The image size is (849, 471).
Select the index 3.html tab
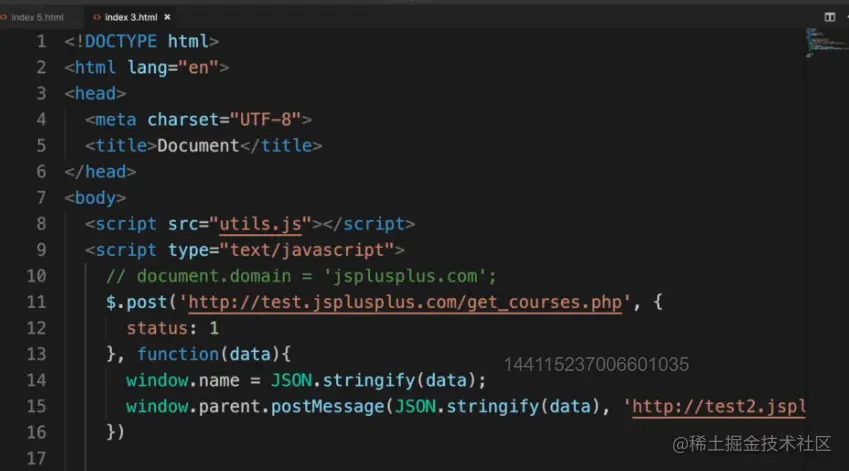pyautogui.click(x=132, y=17)
